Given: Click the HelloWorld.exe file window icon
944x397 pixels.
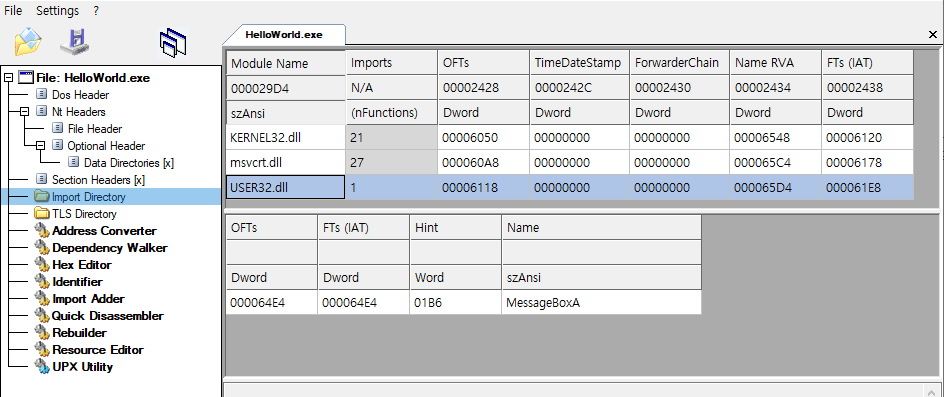Looking at the screenshot, I should tap(26, 78).
